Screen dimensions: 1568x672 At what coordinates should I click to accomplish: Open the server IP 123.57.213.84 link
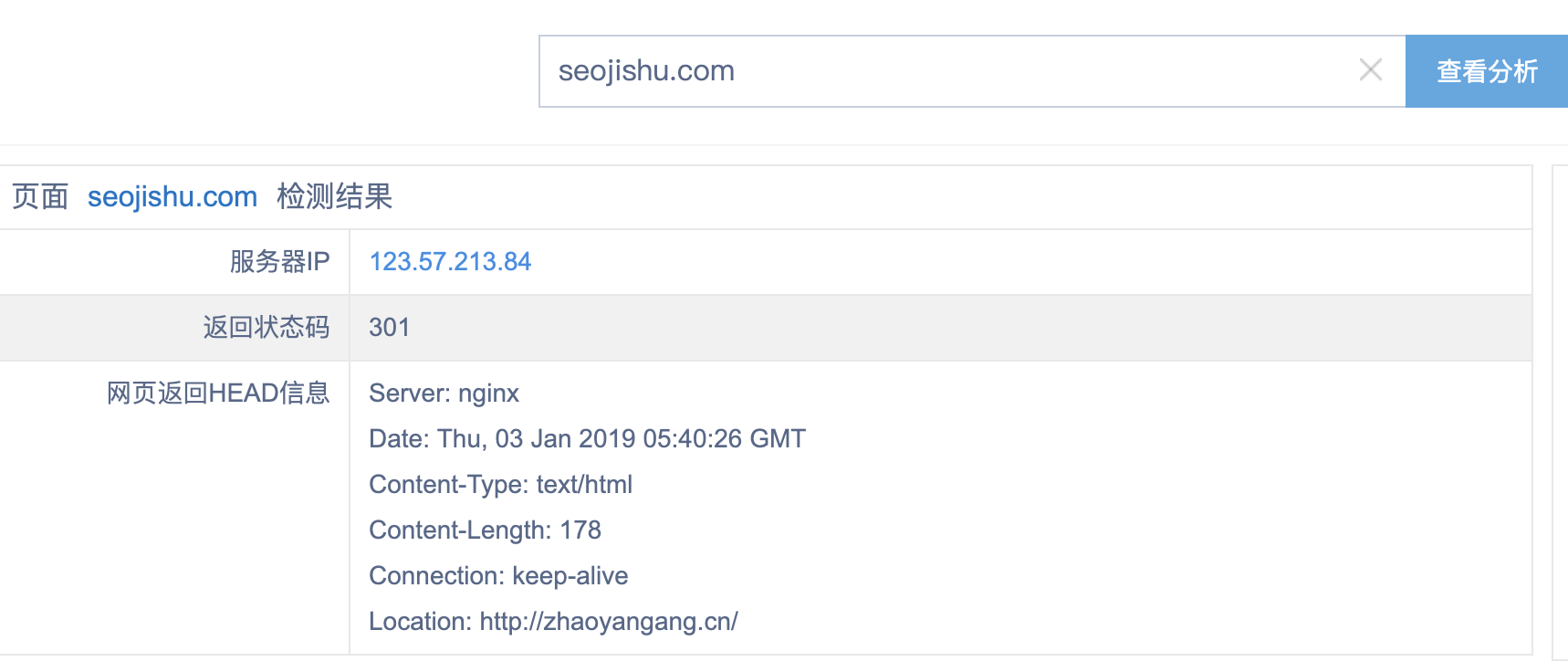pyautogui.click(x=450, y=262)
